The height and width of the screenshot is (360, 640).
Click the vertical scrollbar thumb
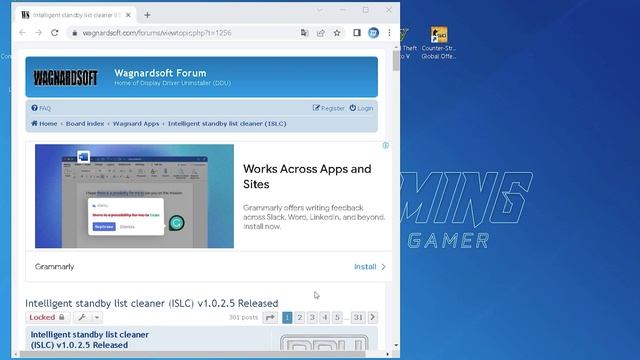click(396, 60)
